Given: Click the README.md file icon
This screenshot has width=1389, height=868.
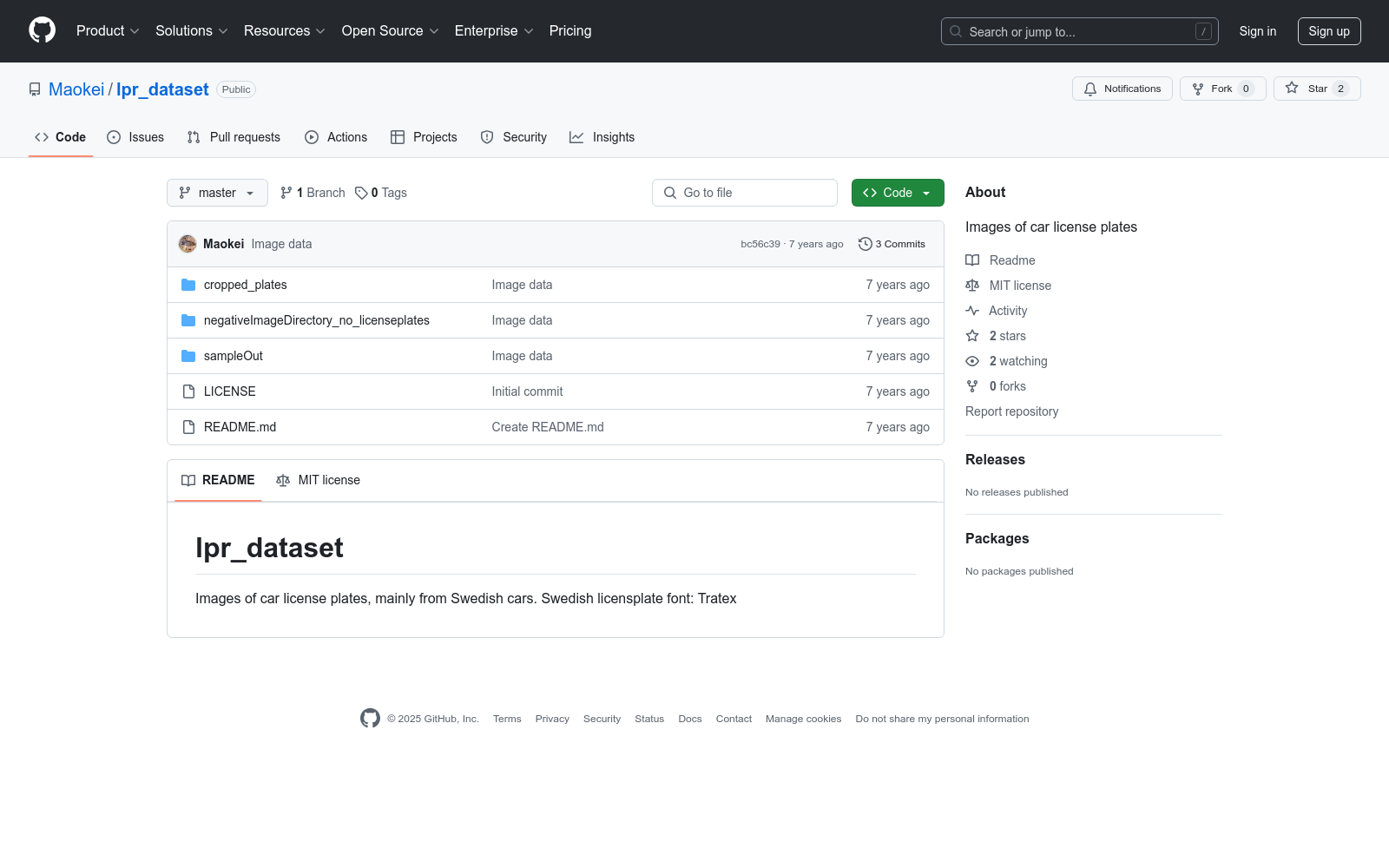Looking at the screenshot, I should click(188, 427).
